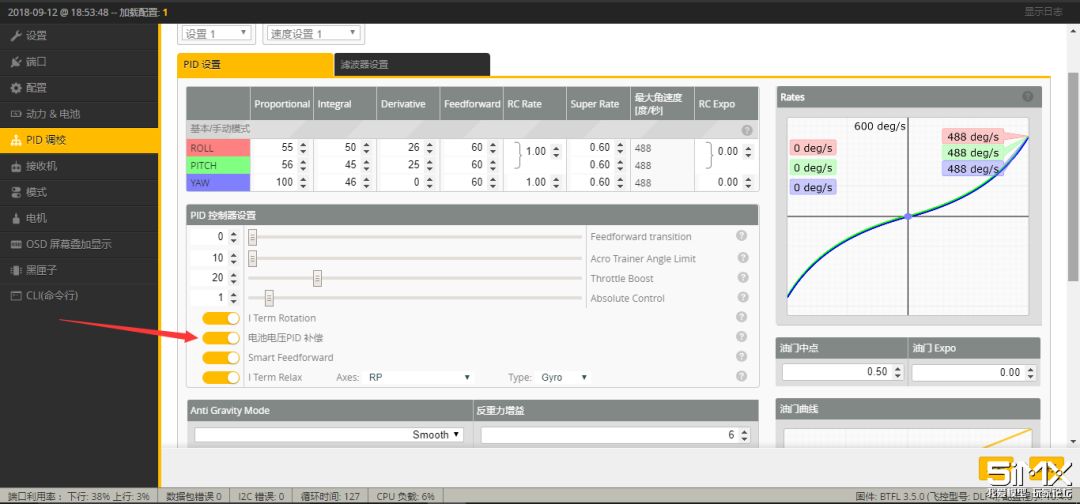The image size is (1080, 504).
Task: Click the help icon beside Throttle Boost
Action: pyautogui.click(x=742, y=278)
